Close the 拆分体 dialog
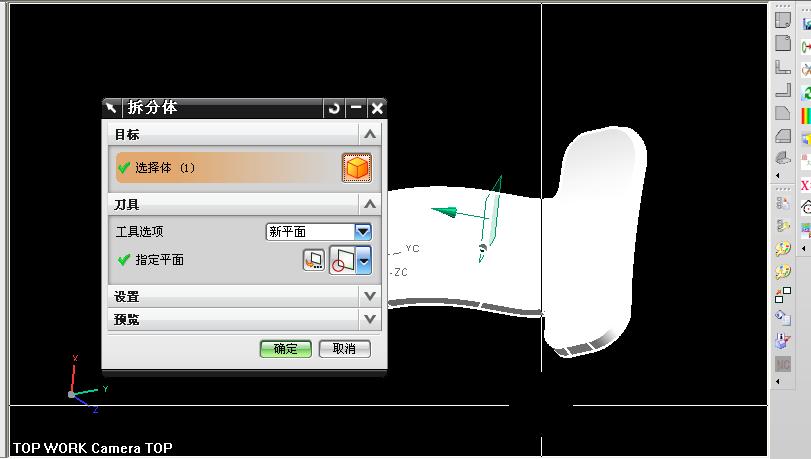This screenshot has height=459, width=811. 378,108
